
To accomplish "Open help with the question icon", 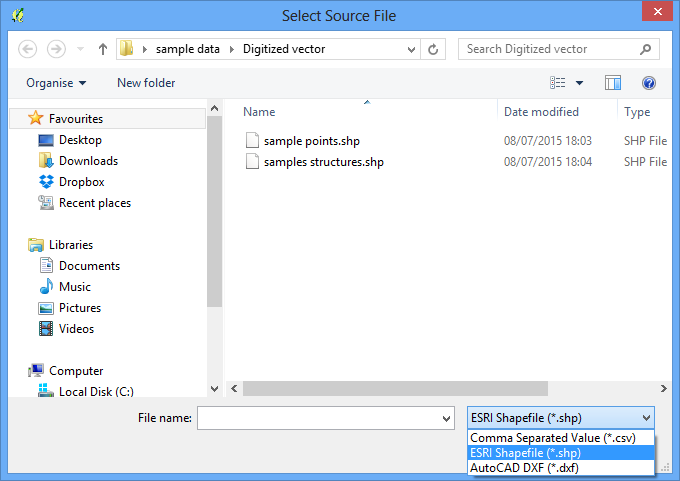I will tap(649, 82).
